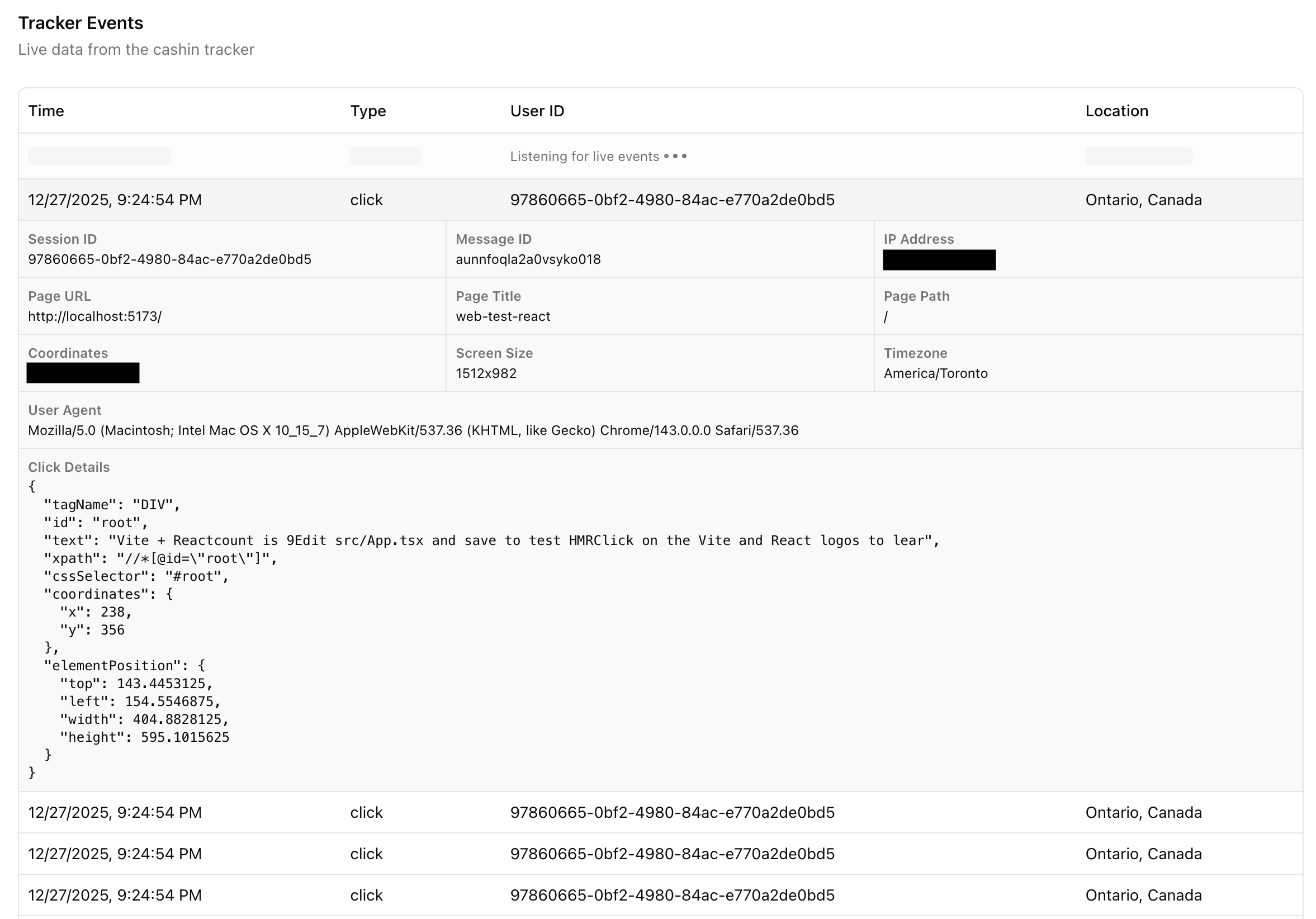Click the Listening for live events row
Image resolution: width=1316 pixels, height=919 pixels.
pos(598,156)
